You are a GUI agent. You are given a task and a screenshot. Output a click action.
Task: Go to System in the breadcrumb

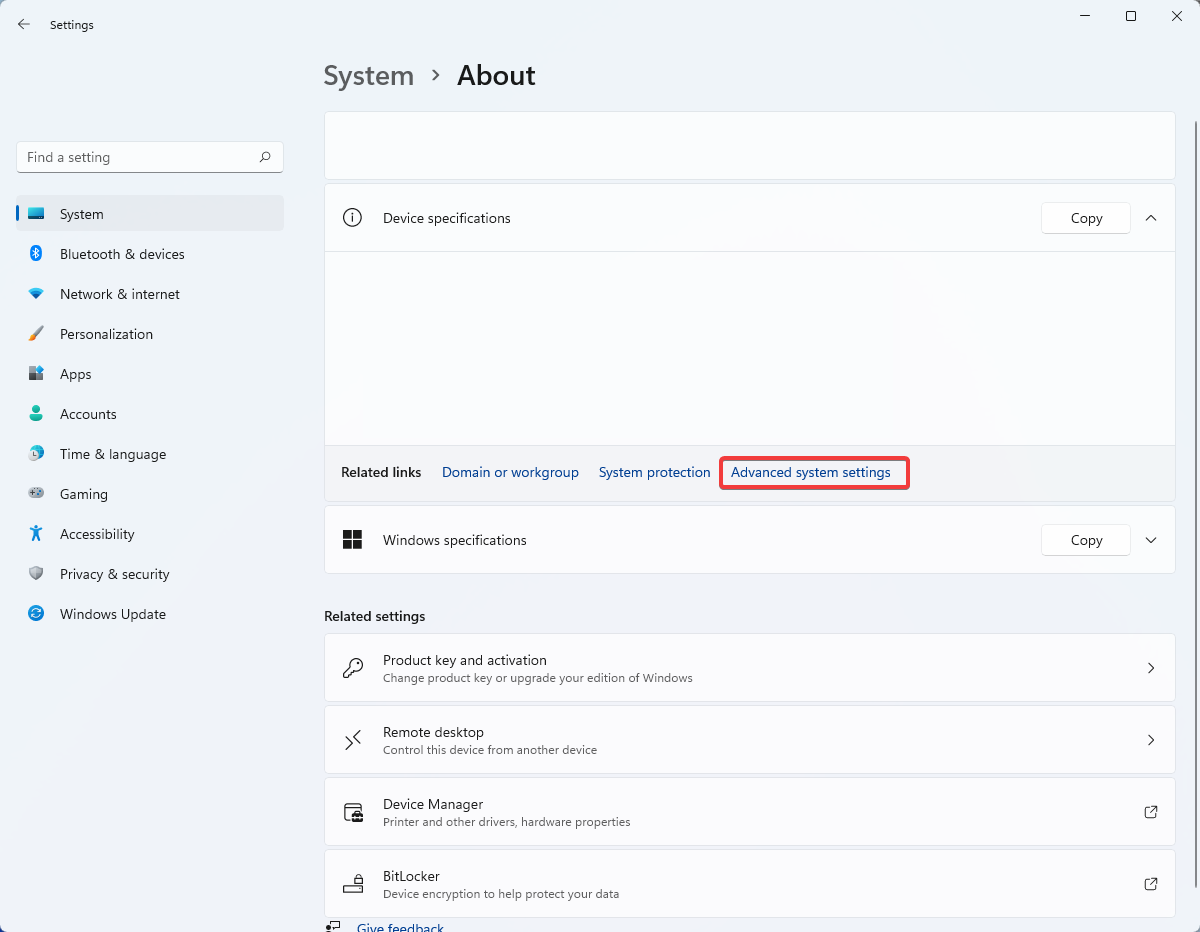click(369, 76)
